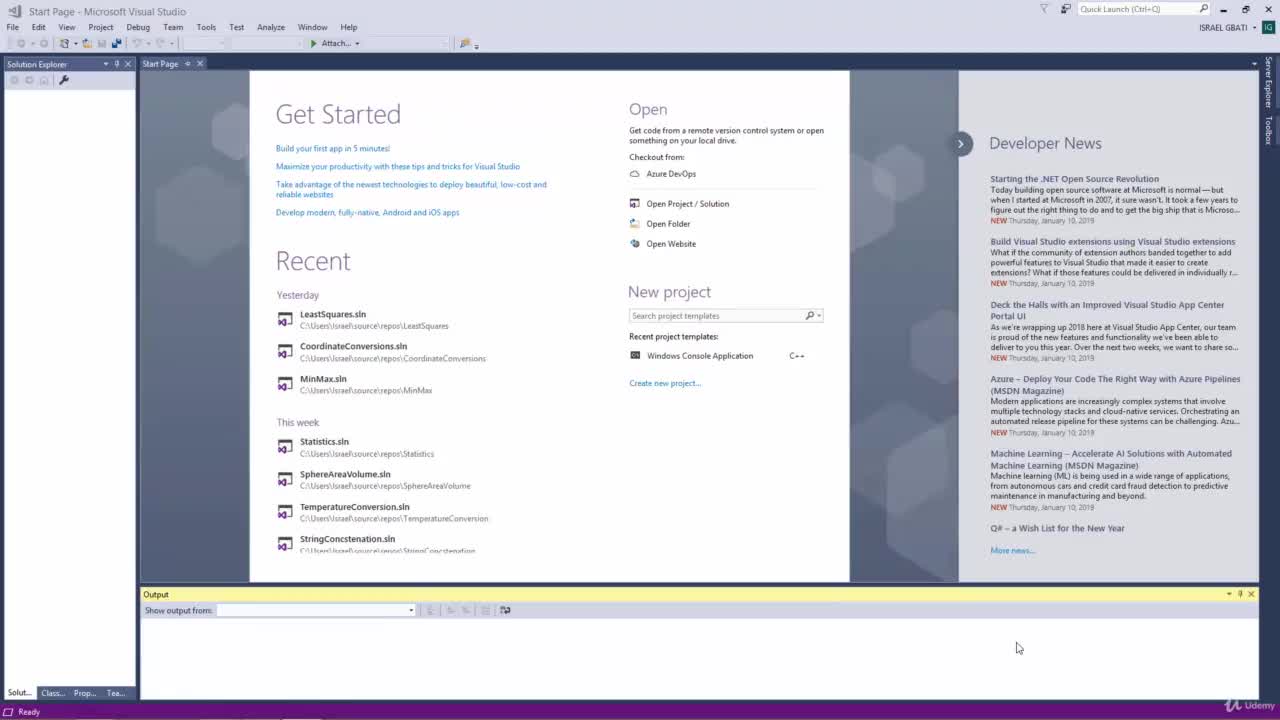
Task: Open the Output window position dropdown
Action: (1229, 594)
